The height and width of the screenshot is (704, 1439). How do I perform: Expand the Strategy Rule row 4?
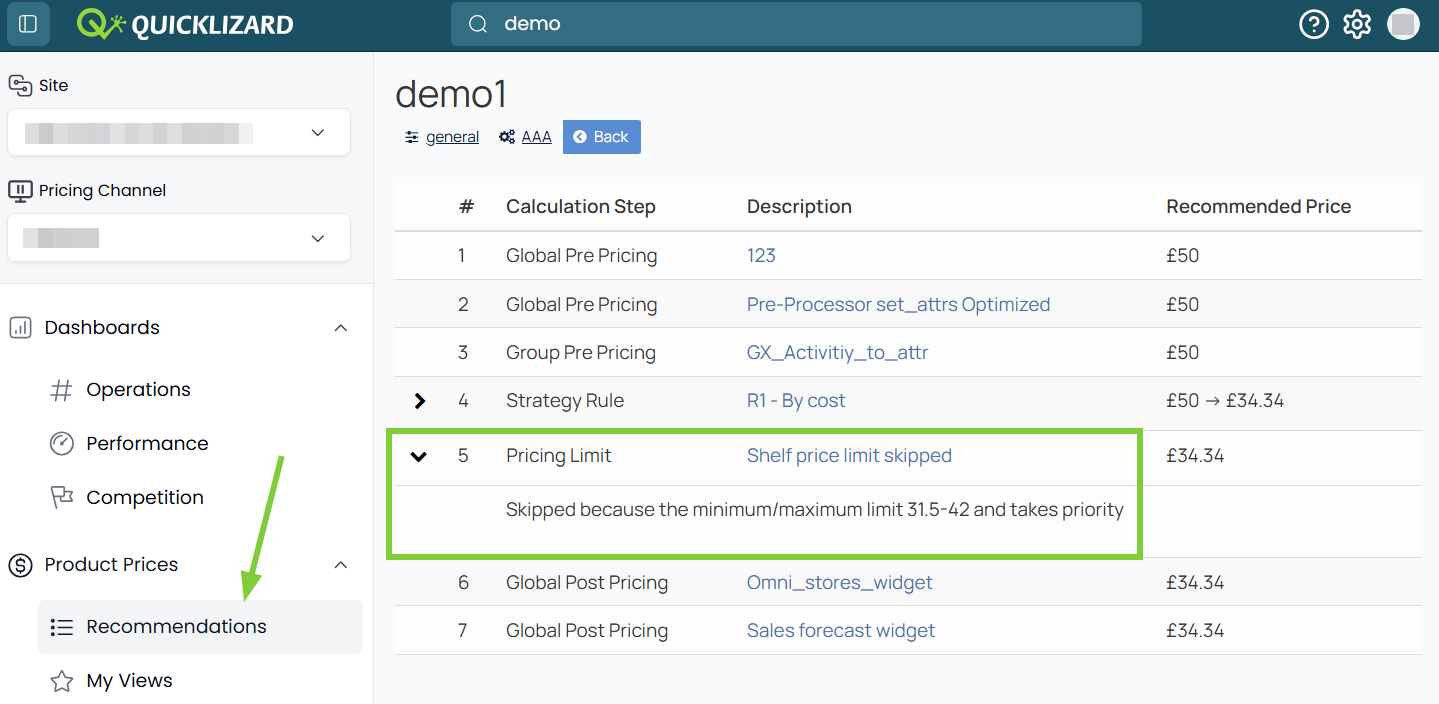pyautogui.click(x=420, y=401)
